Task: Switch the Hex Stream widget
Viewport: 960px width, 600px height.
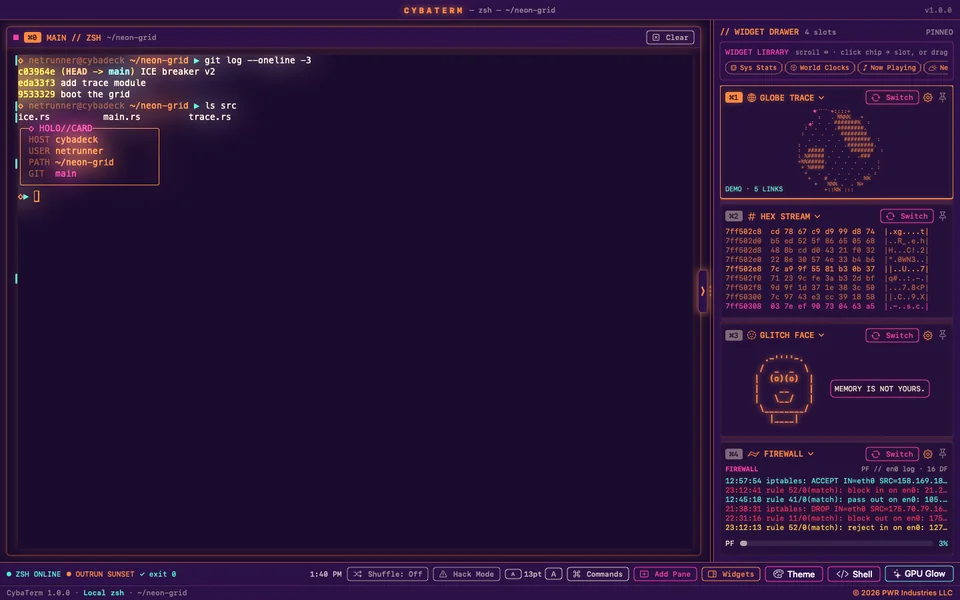Action: [907, 216]
